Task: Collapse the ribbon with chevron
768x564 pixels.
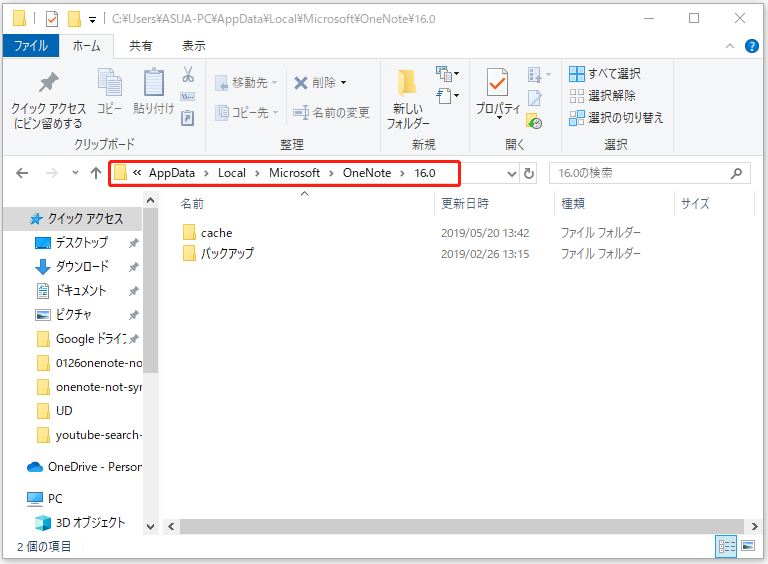Action: click(x=730, y=46)
